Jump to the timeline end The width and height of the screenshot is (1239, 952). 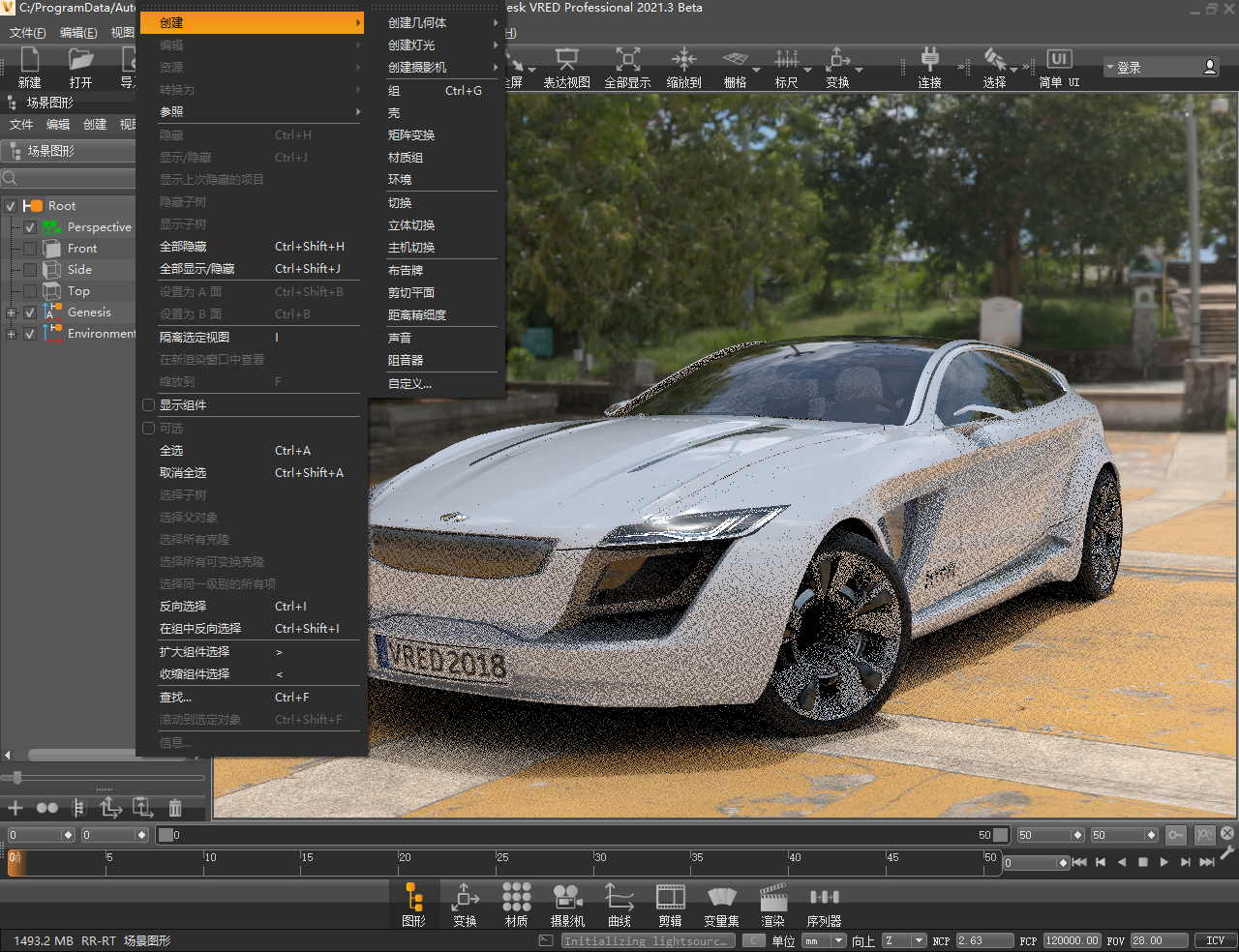[1207, 862]
